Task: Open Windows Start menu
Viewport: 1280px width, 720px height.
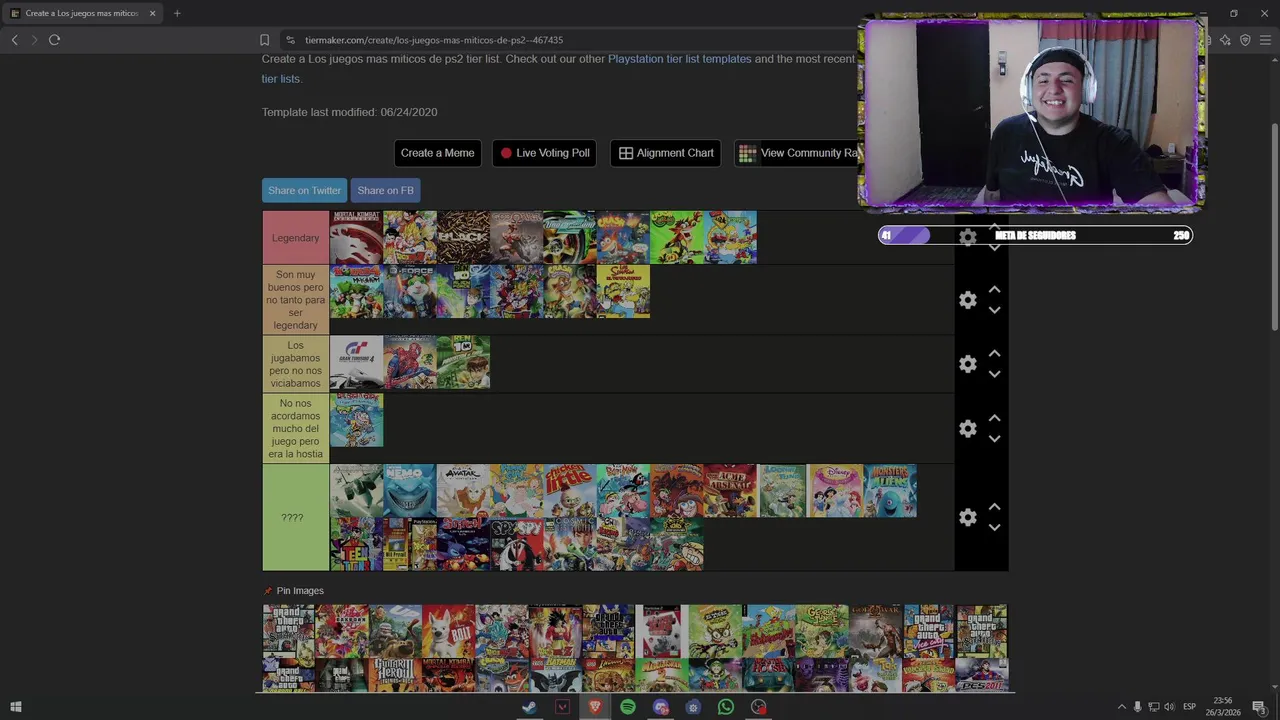Action: 15,707
